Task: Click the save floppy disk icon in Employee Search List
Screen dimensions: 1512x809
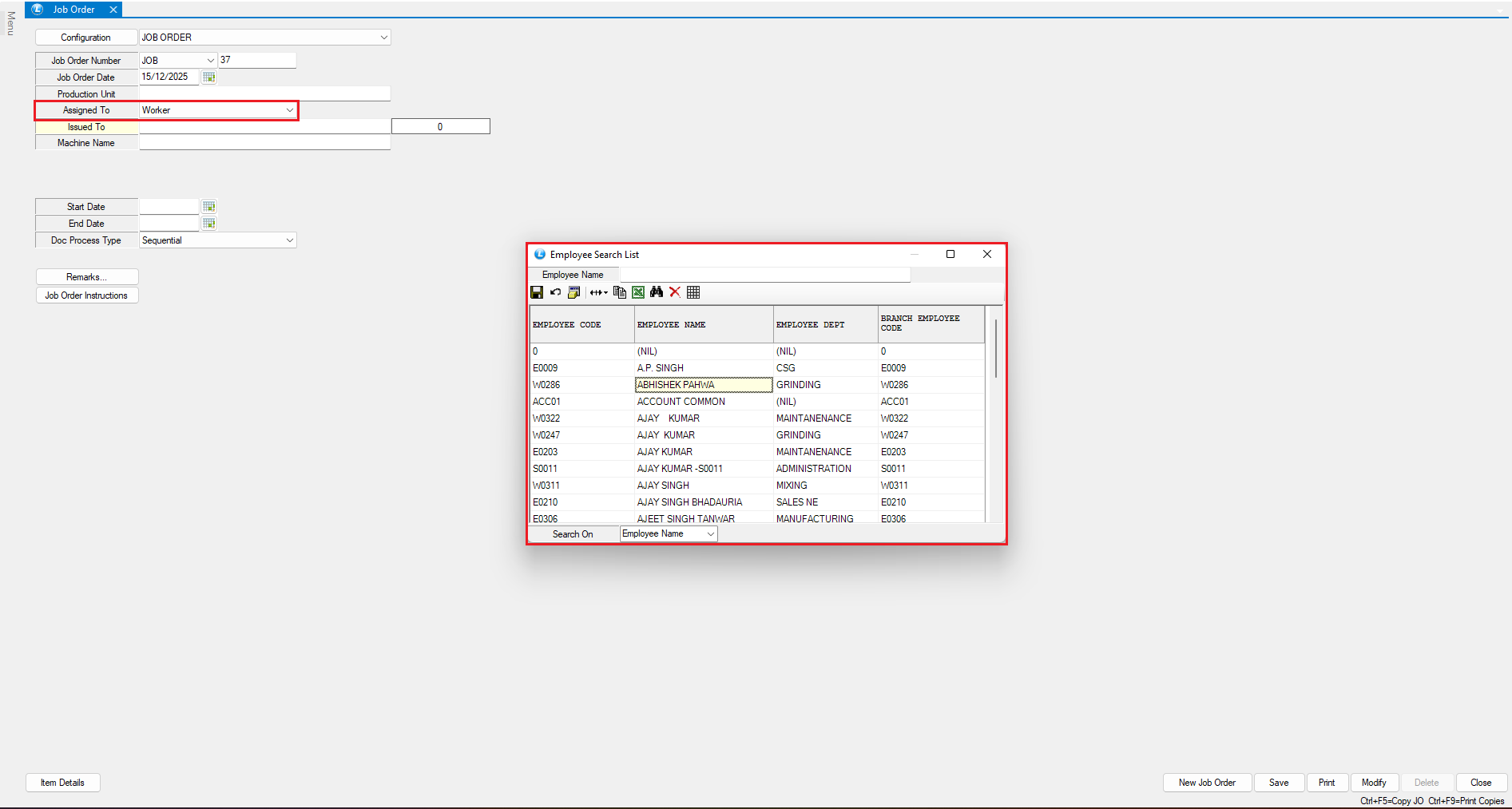Action: (x=537, y=292)
